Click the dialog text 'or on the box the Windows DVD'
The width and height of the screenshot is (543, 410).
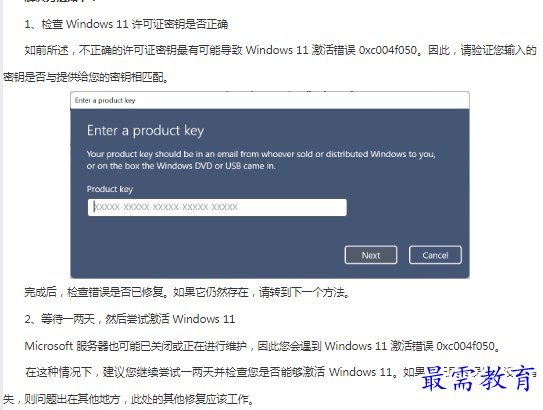(x=149, y=166)
